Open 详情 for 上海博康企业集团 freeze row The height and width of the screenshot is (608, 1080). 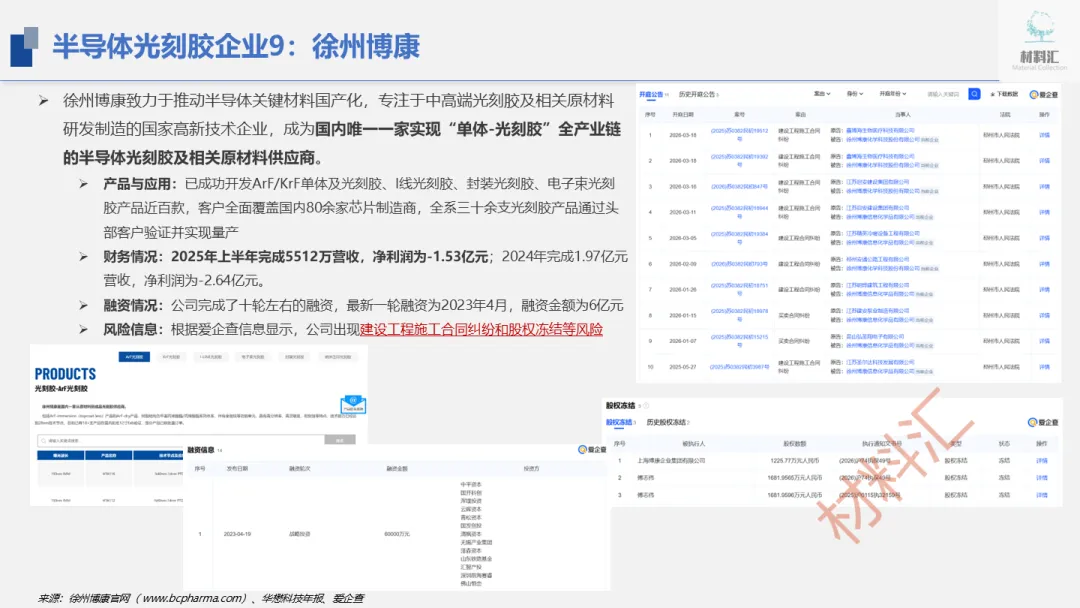tap(1041, 461)
